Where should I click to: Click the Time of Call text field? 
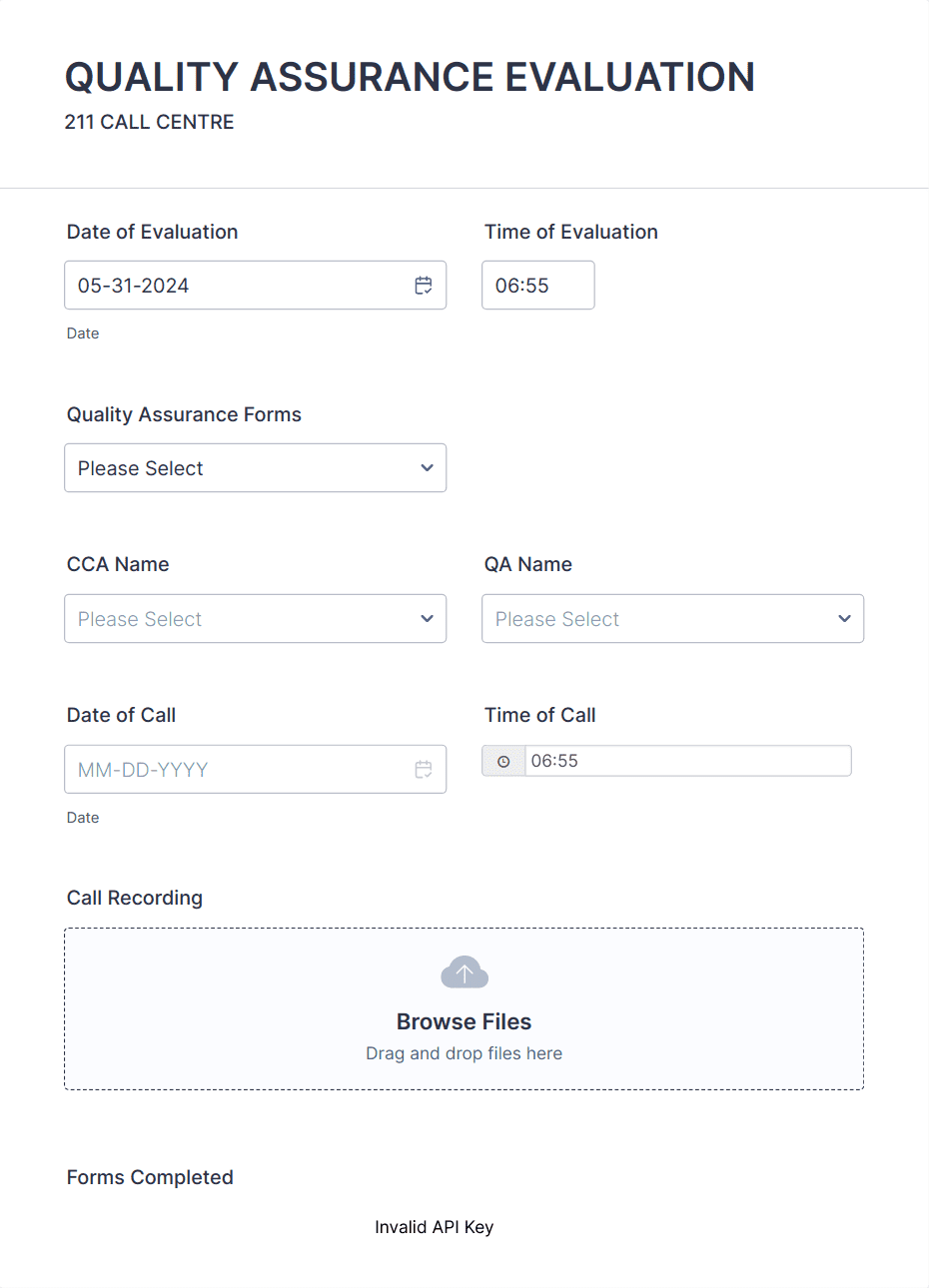pyautogui.click(x=687, y=761)
